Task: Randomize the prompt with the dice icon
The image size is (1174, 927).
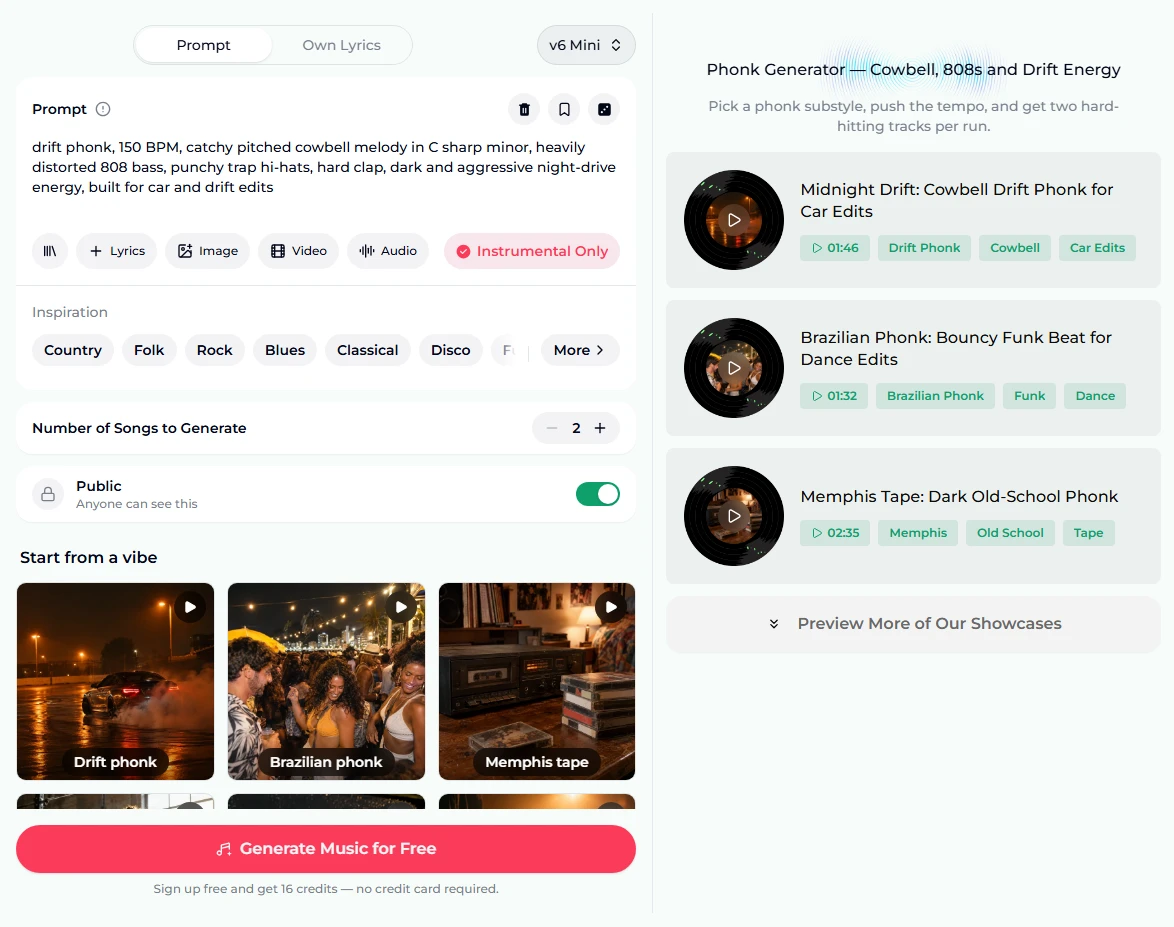Action: (x=604, y=109)
